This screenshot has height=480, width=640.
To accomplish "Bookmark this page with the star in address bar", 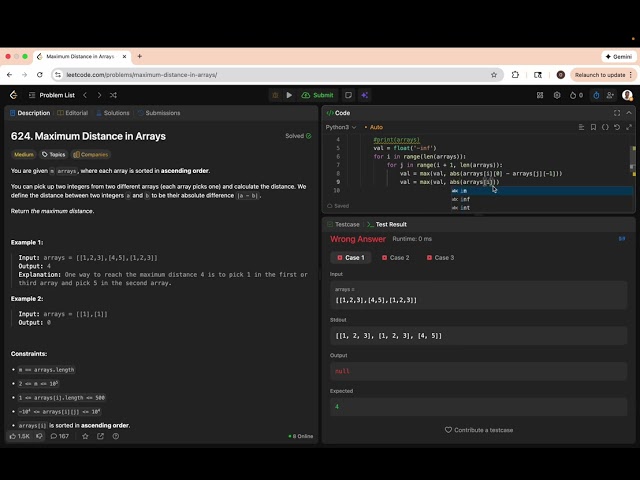I will tap(494, 75).
